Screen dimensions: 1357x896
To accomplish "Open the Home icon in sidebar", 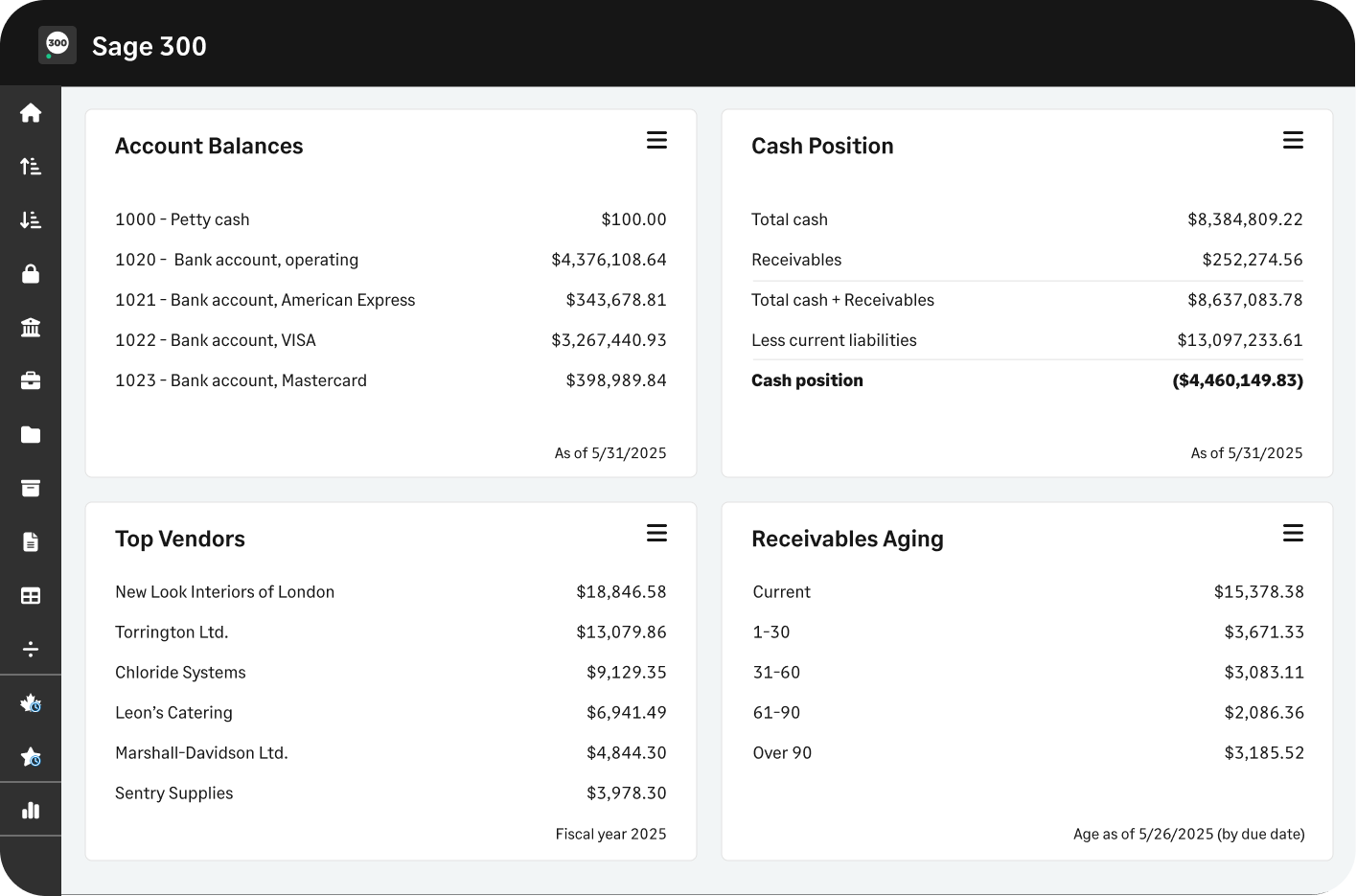I will point(31,113).
